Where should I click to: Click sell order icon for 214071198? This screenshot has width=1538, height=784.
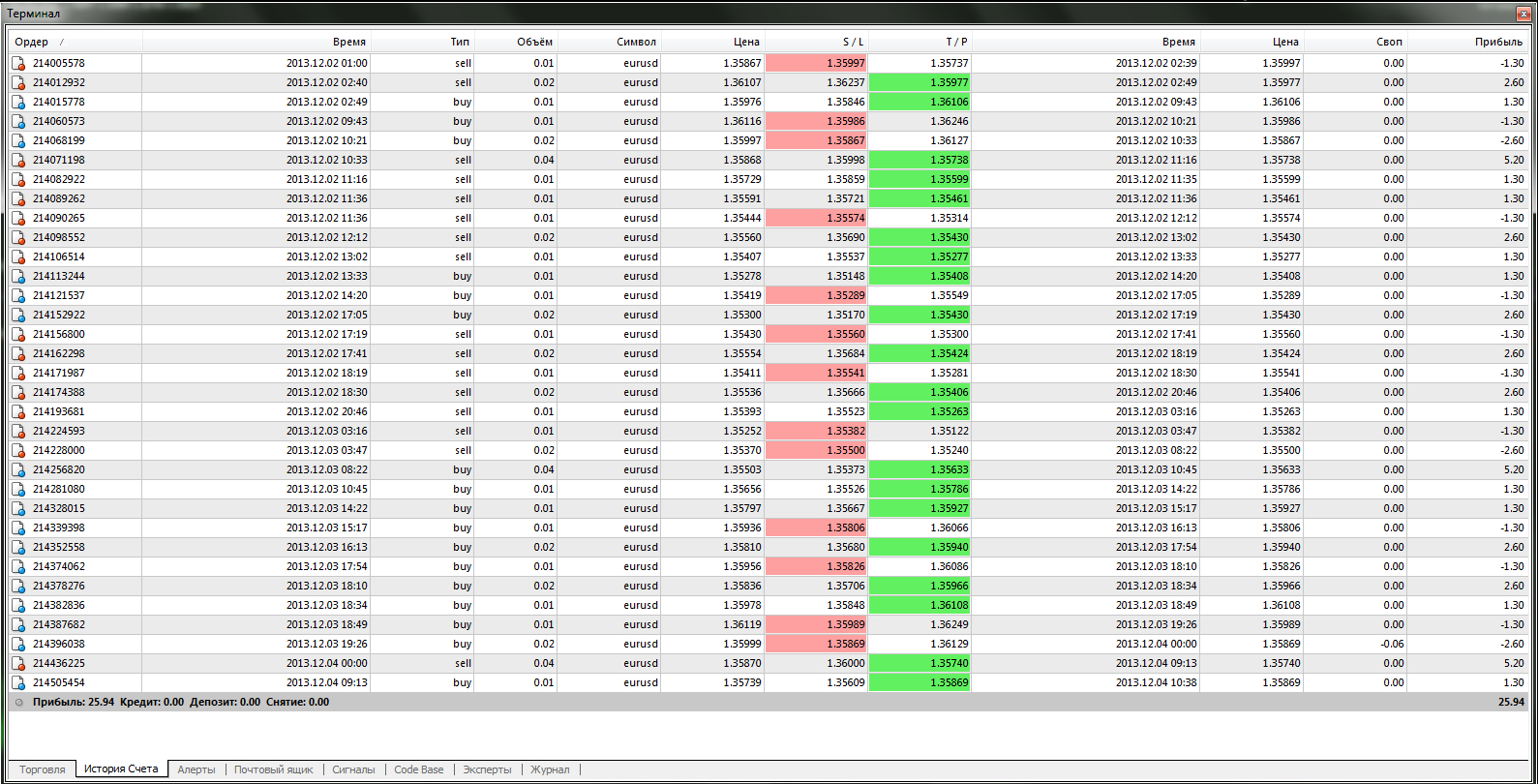[18, 160]
